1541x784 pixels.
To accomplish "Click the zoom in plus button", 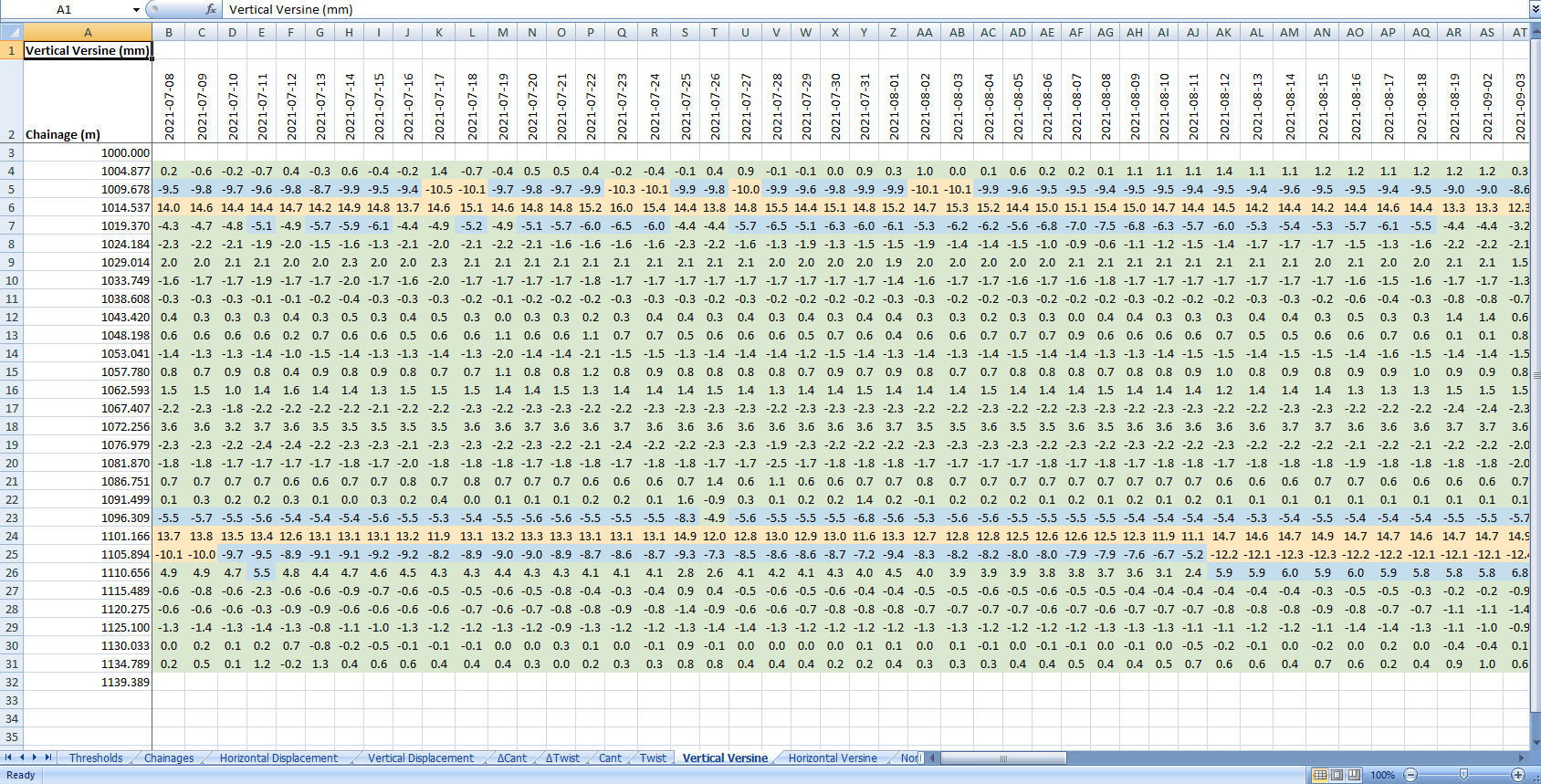I will (x=1518, y=775).
